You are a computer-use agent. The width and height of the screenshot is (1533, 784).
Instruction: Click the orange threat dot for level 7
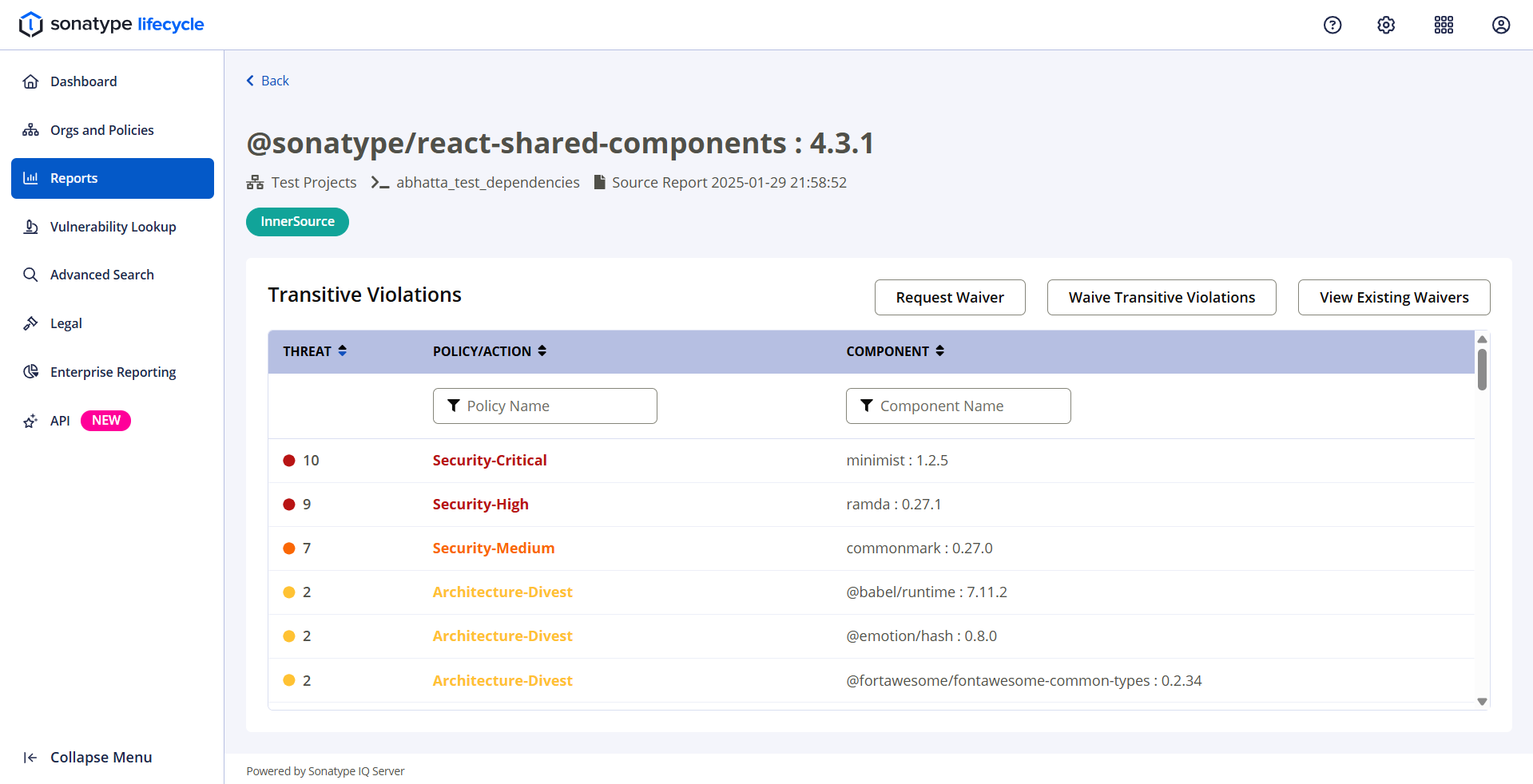point(289,548)
